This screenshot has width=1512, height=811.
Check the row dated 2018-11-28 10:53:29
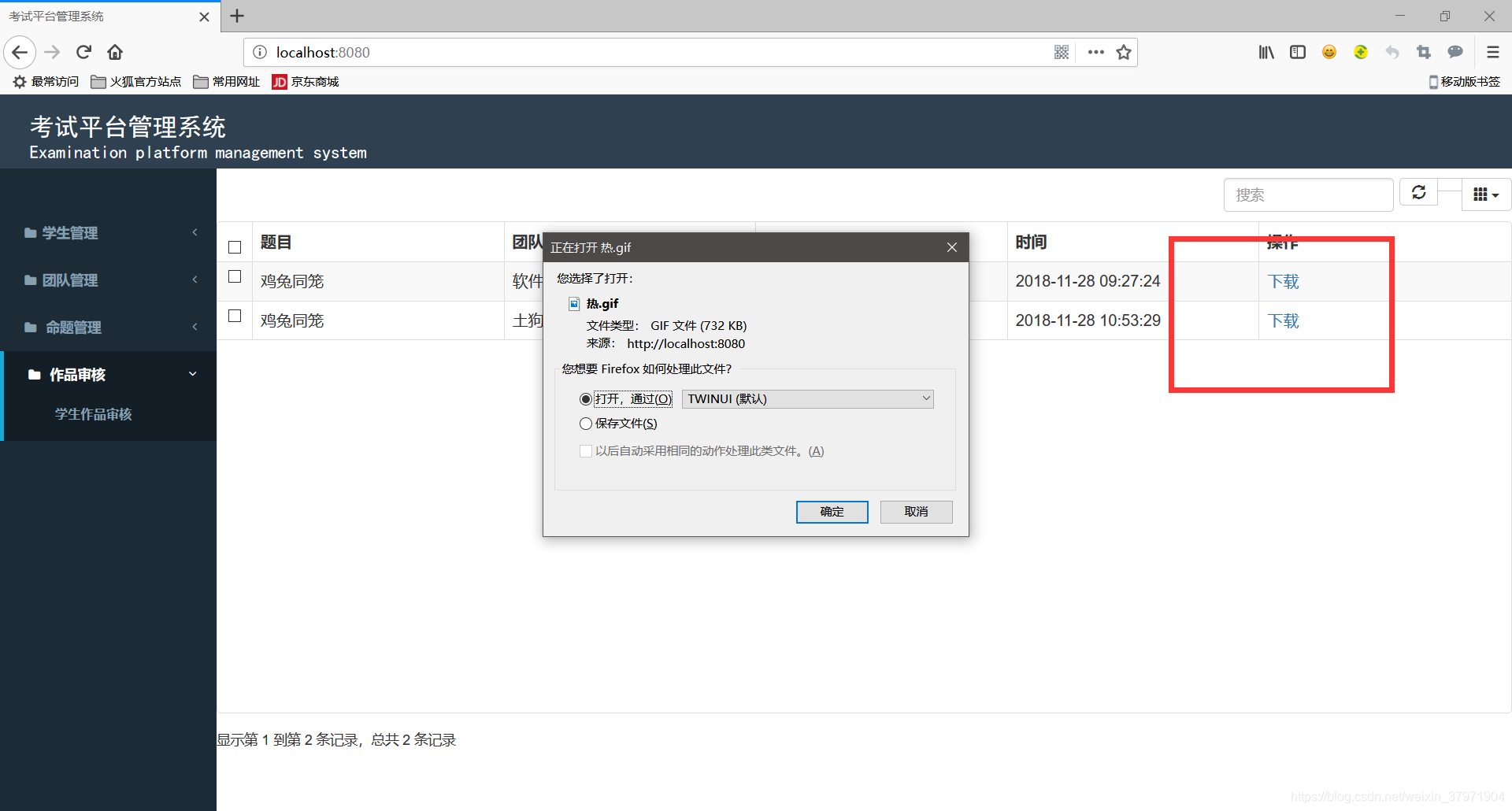coord(235,316)
